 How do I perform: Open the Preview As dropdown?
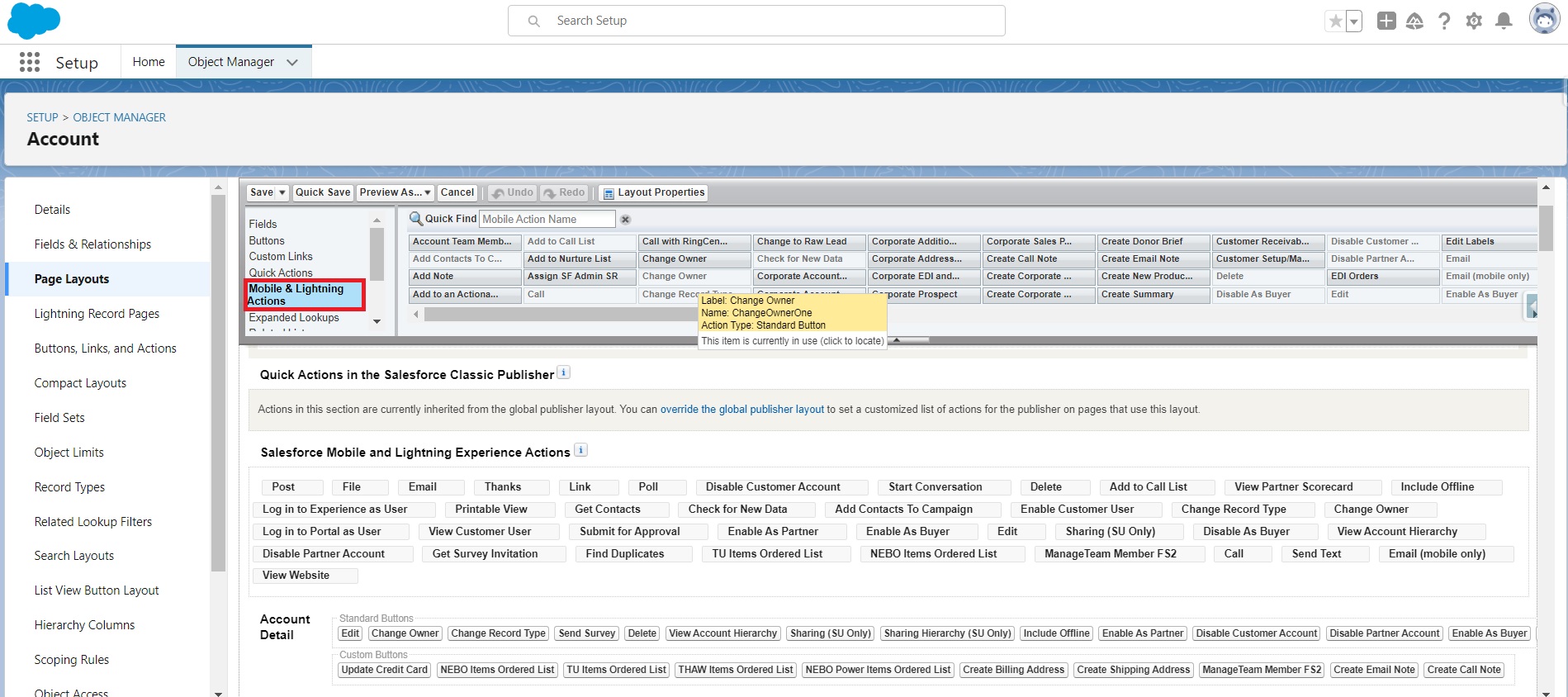point(396,192)
